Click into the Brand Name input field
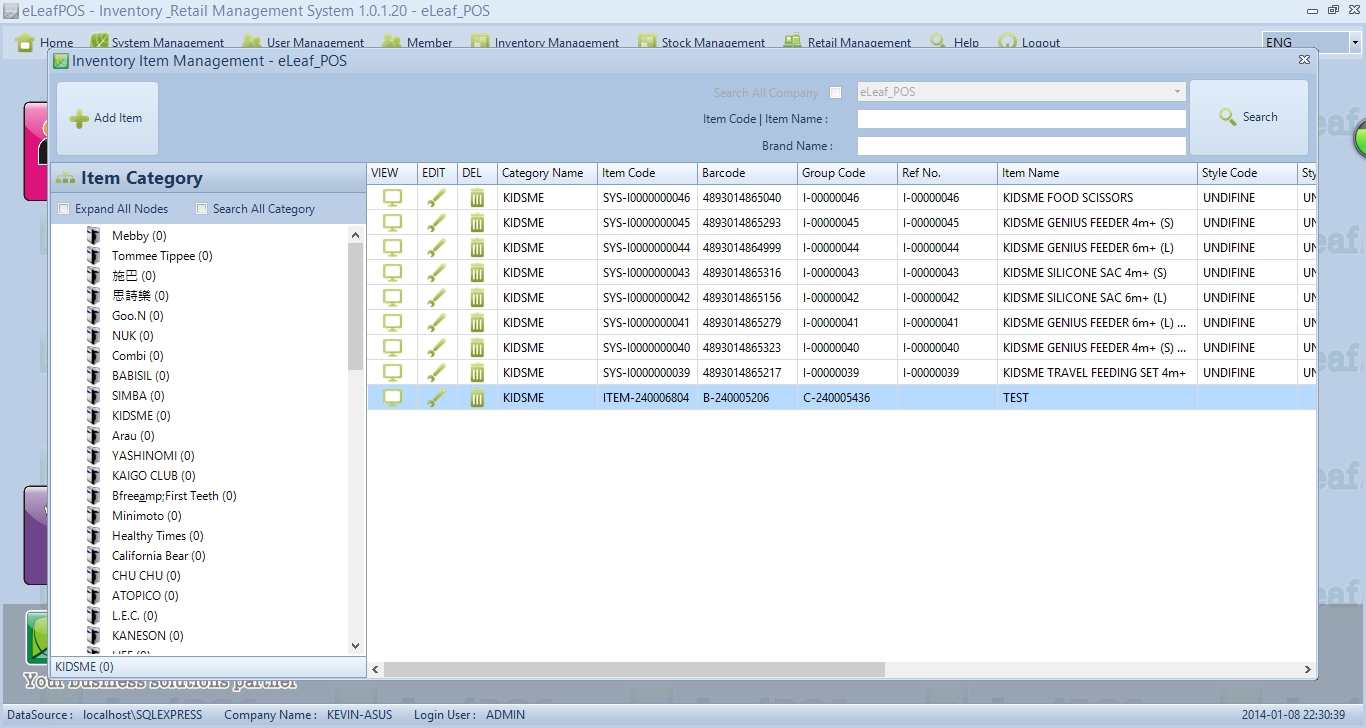The height and width of the screenshot is (728, 1366). click(1021, 146)
